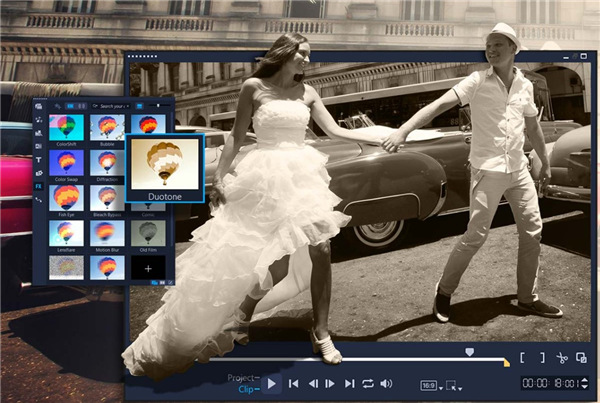
Task: Set the mark-out closing bracket
Action: pyautogui.click(x=541, y=358)
